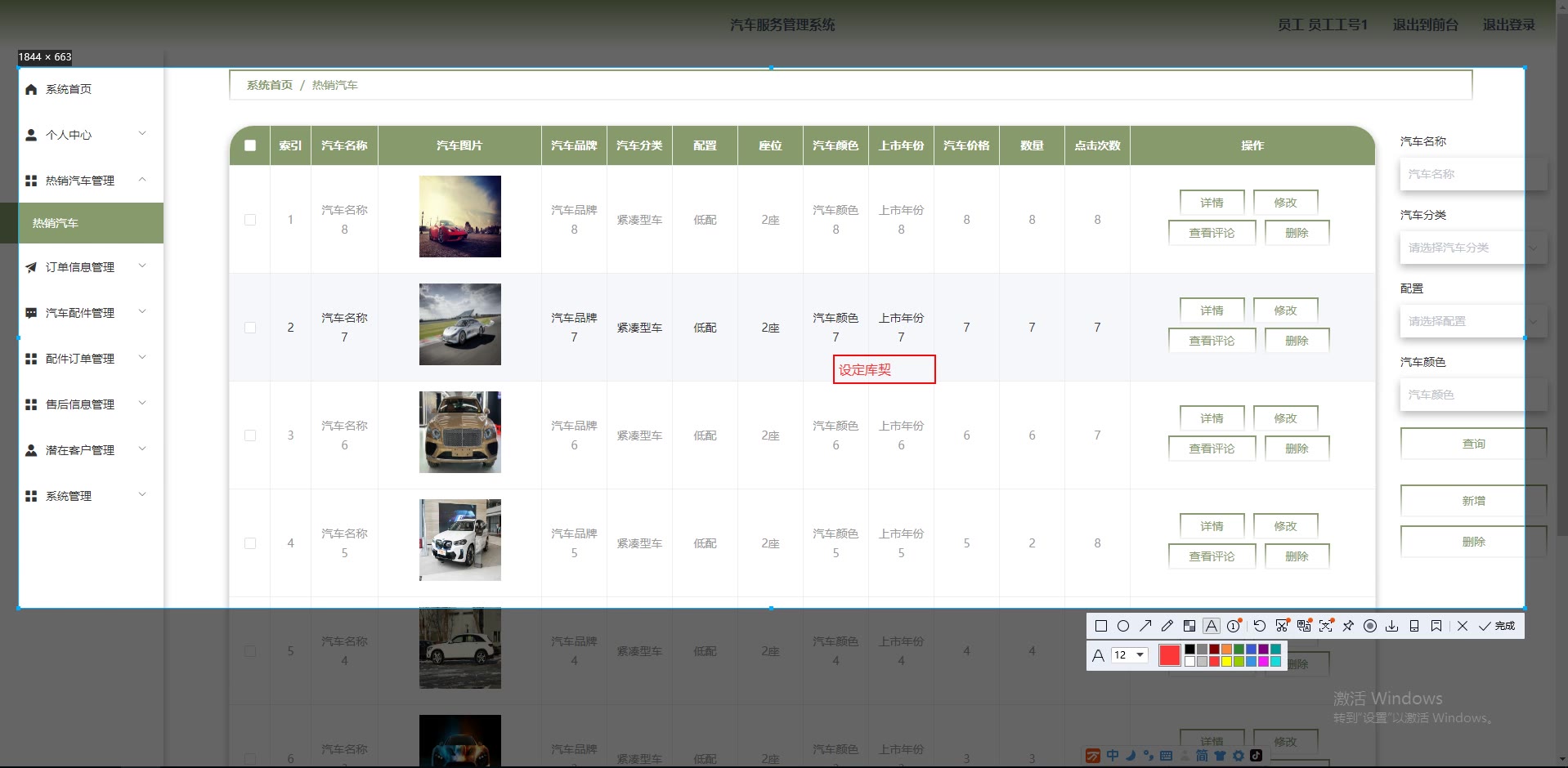Select the rectangle annotation tool

(x=1100, y=626)
